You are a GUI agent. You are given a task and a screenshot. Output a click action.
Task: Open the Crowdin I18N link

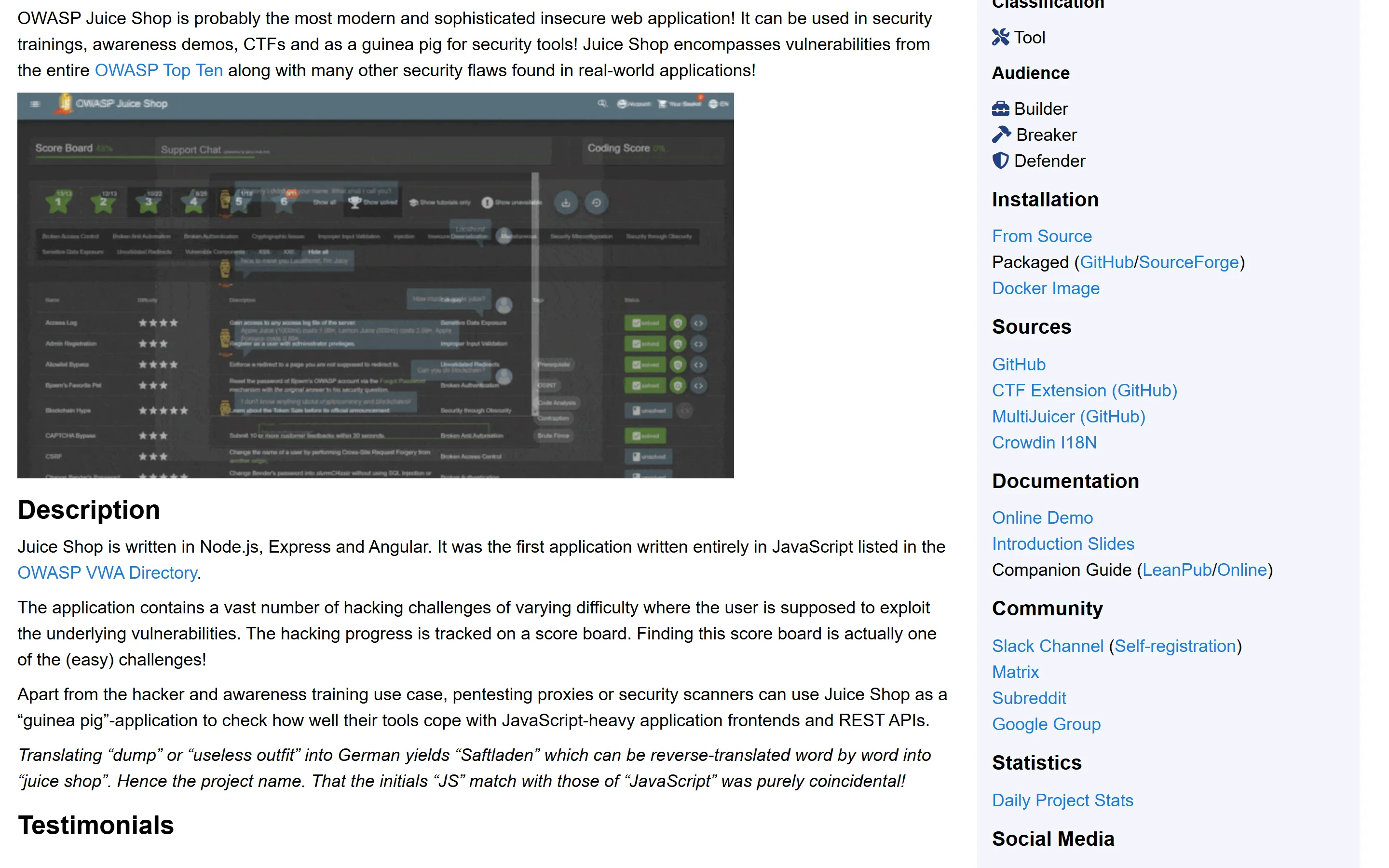(x=1044, y=442)
